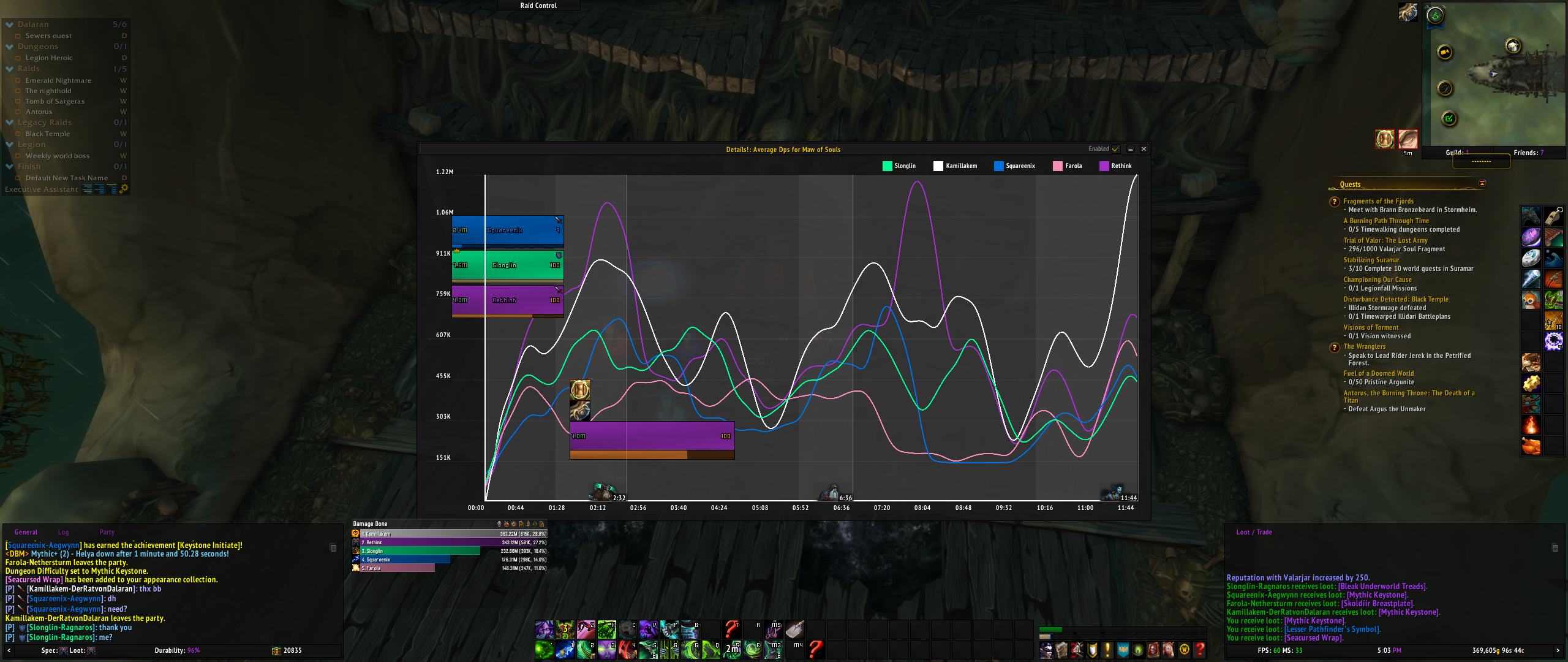Click the minimap mail-style yellow button

tap(1445, 52)
